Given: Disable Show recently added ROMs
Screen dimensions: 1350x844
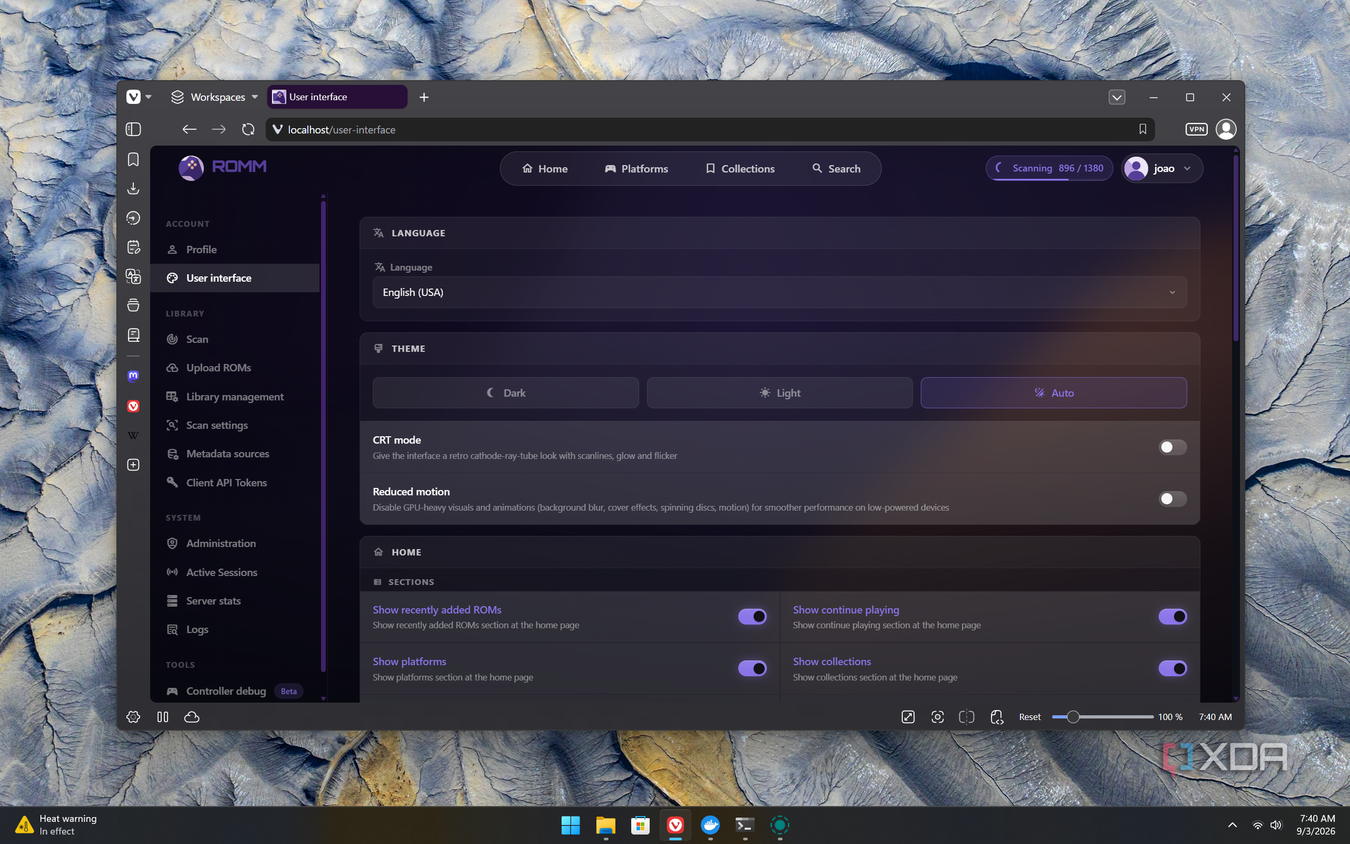Looking at the screenshot, I should 752,617.
